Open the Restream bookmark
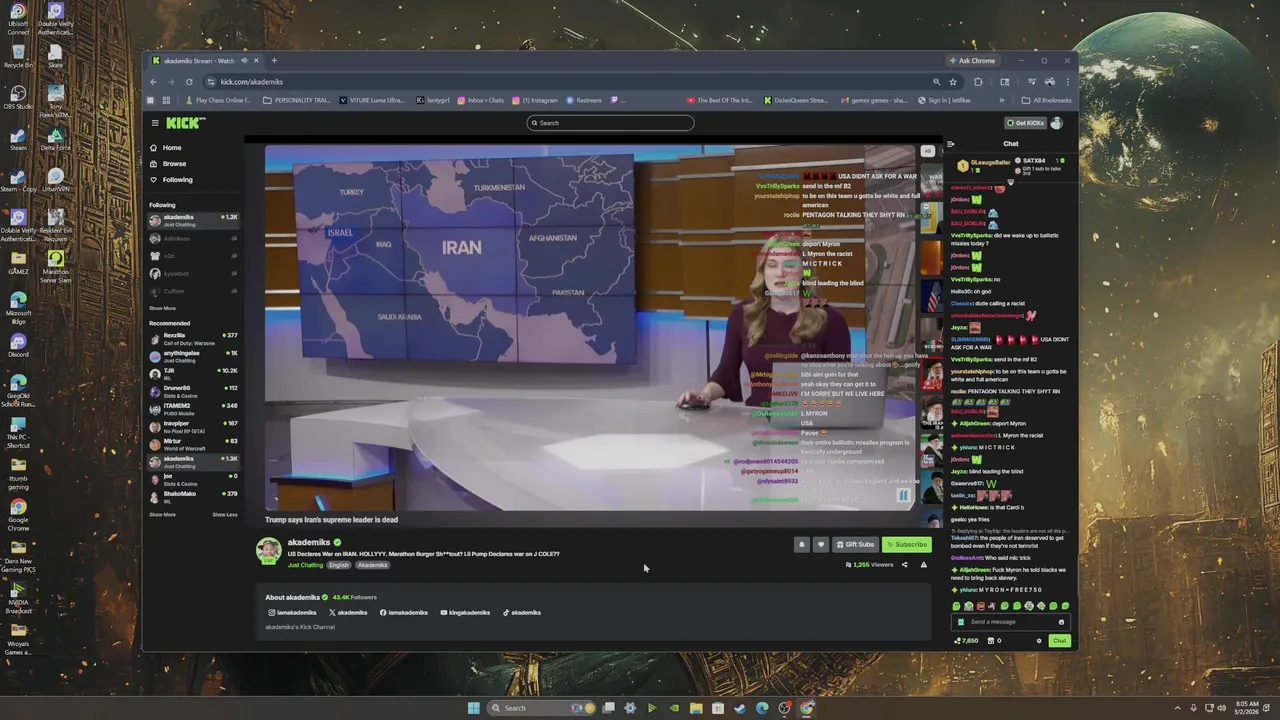The image size is (1280, 720). (x=584, y=100)
